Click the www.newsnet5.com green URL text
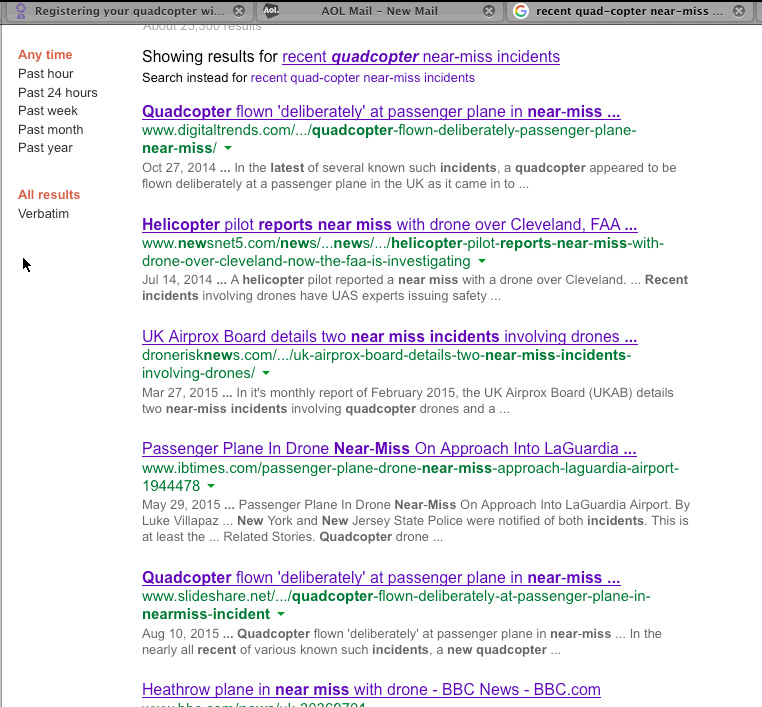The height and width of the screenshot is (707, 762). 403,252
